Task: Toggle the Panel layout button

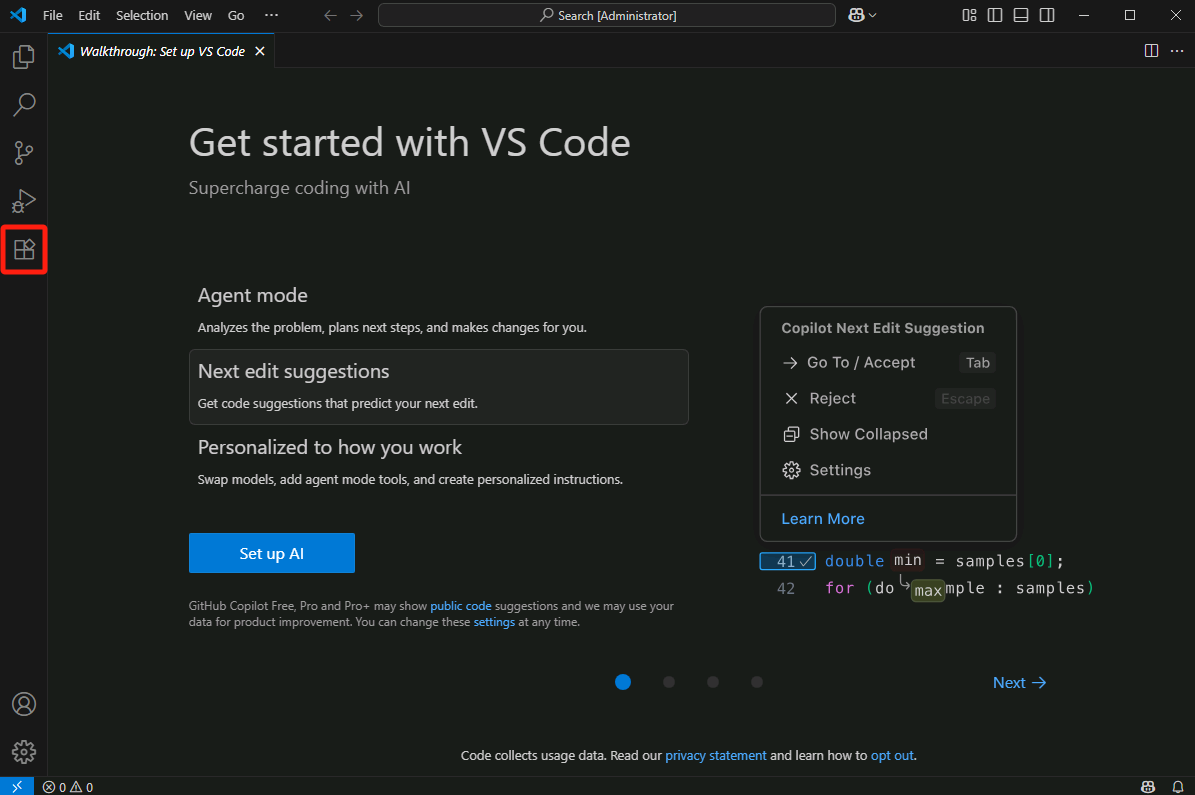Action: click(x=1020, y=15)
